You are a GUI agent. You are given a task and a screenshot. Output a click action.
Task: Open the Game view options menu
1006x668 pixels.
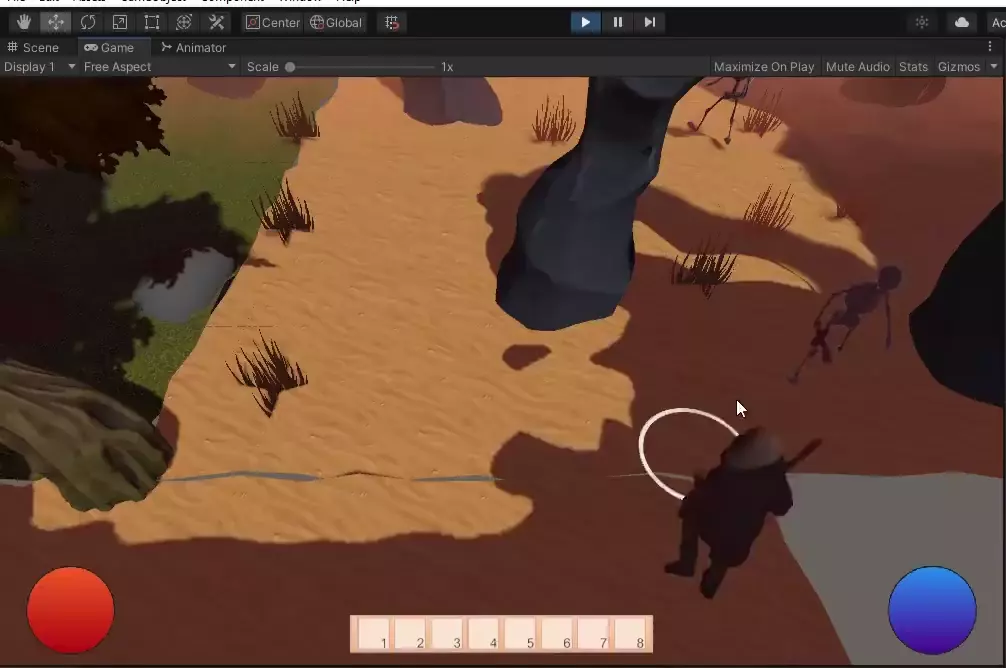click(x=990, y=46)
